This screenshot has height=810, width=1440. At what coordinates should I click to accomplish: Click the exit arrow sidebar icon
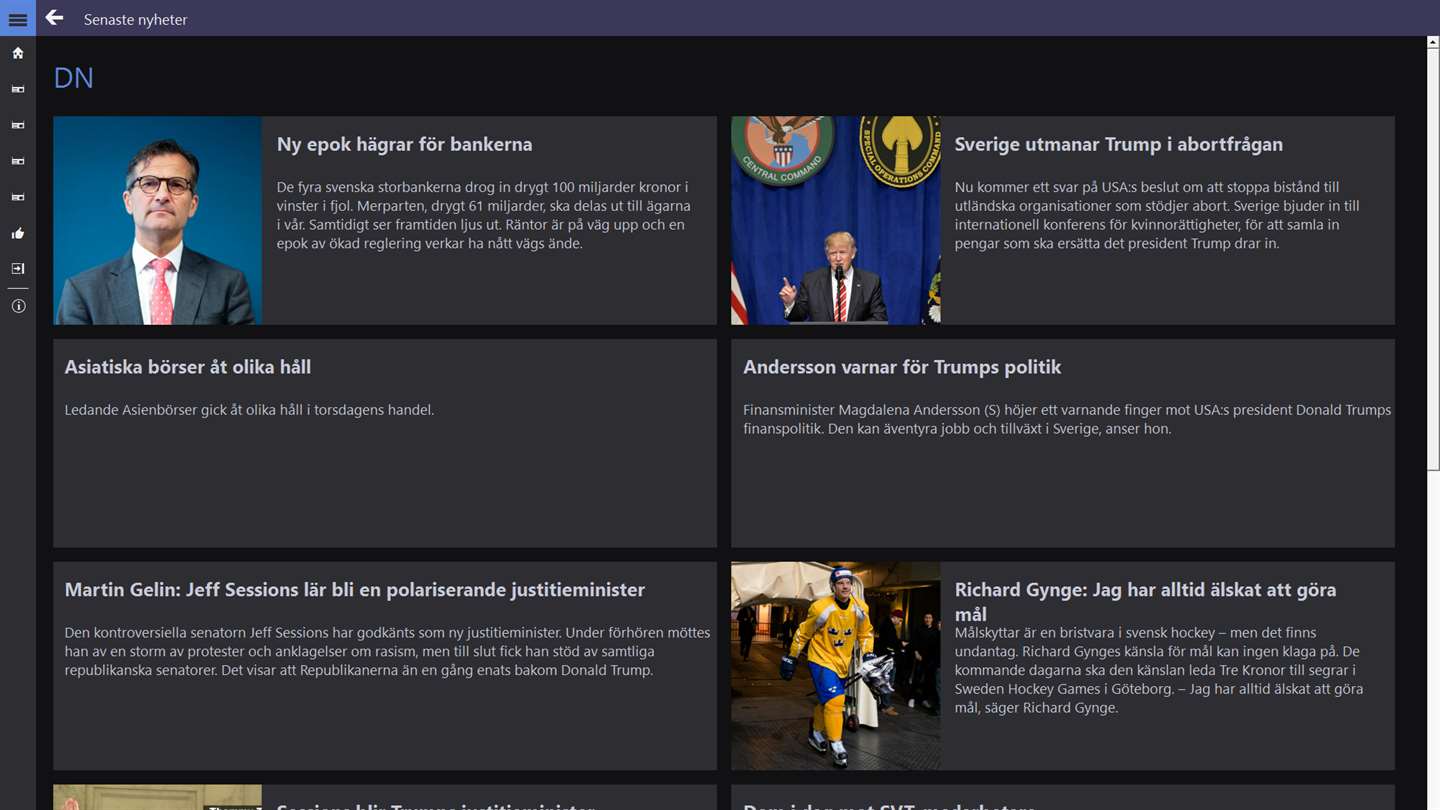18,269
